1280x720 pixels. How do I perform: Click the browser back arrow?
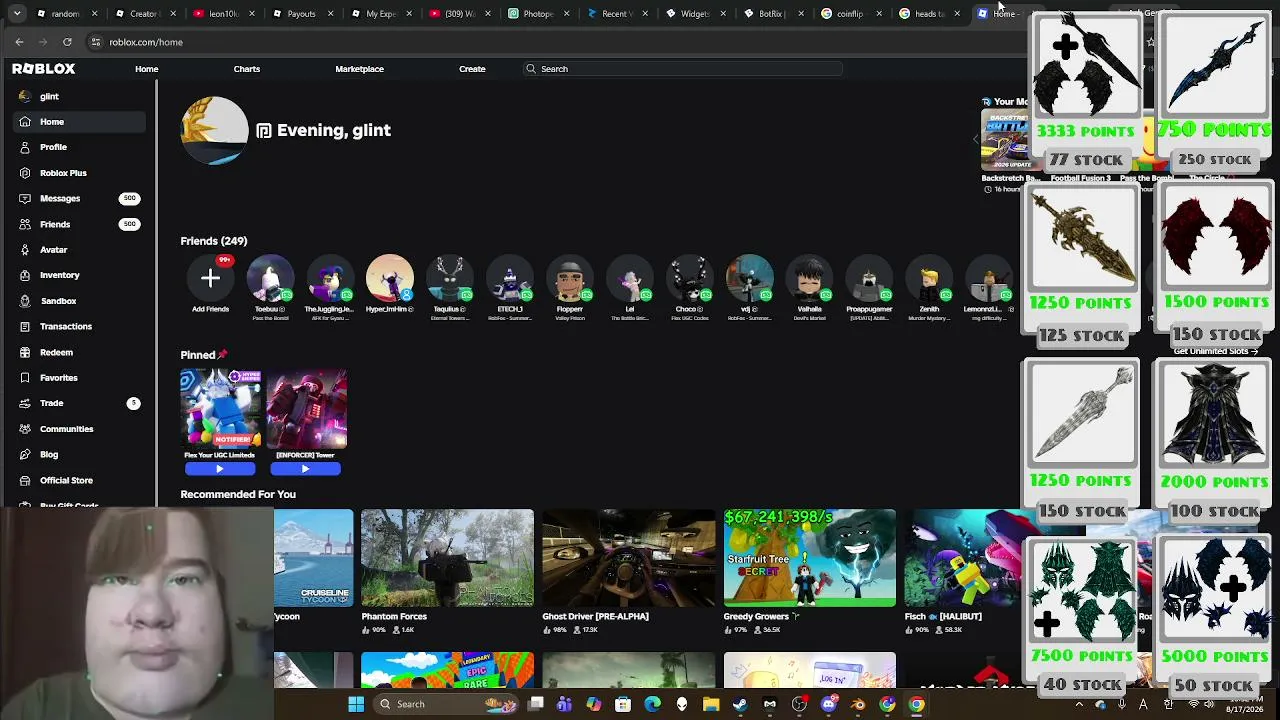pos(19,42)
